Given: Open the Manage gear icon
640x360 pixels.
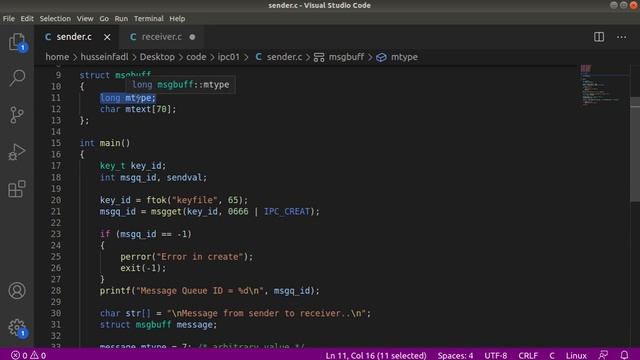Looking at the screenshot, I should coord(17,327).
